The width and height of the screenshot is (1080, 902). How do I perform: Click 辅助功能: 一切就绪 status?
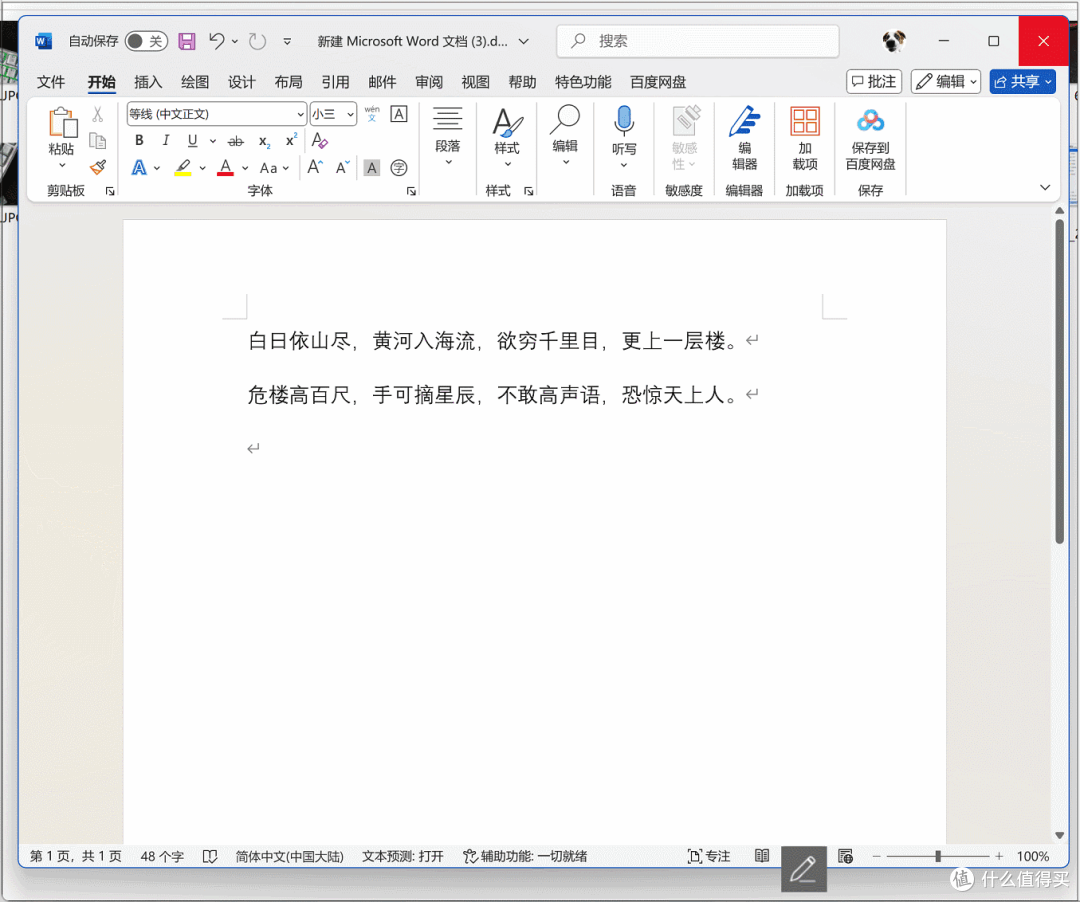click(525, 857)
